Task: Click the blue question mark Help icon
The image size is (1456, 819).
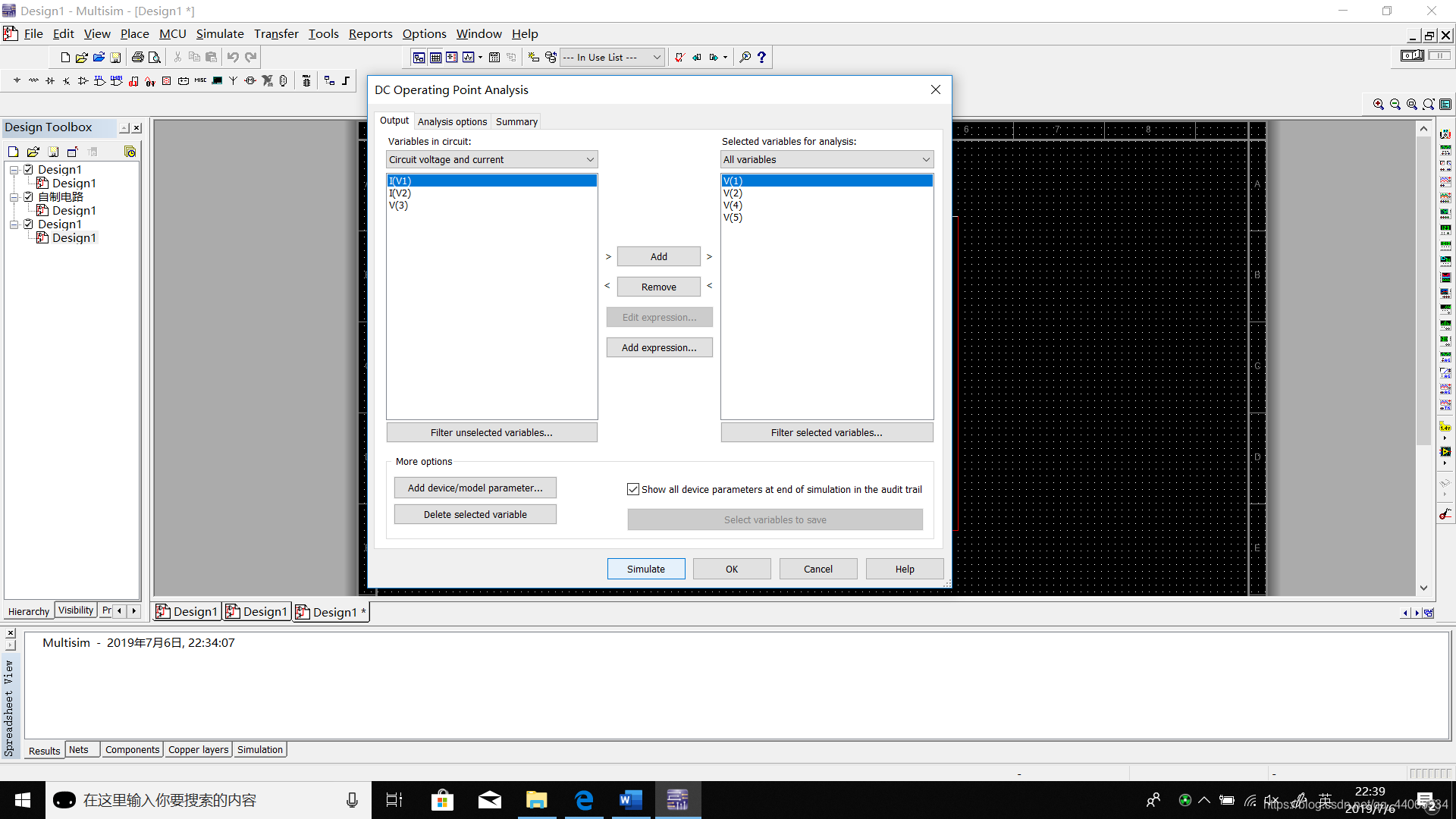Action: click(761, 57)
